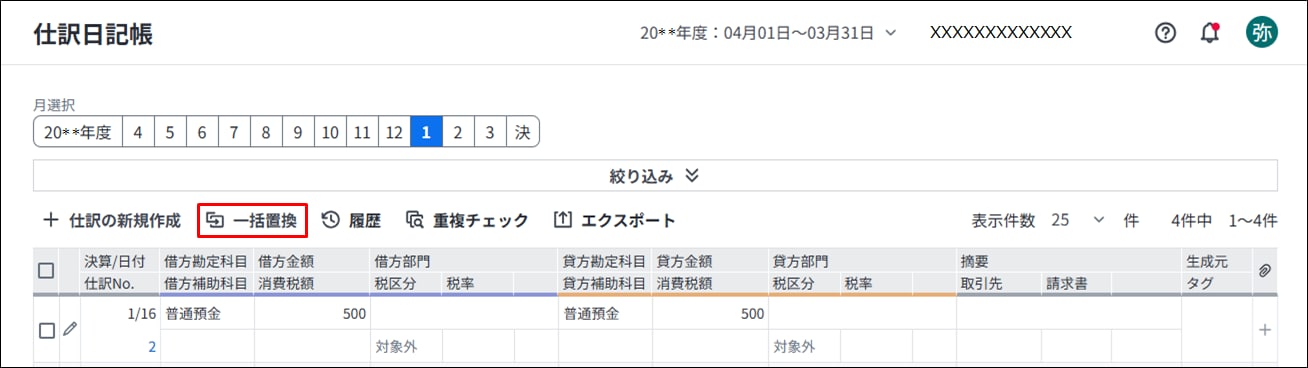Click the debit amount cell 500
This screenshot has width=1308, height=368.
(312, 314)
